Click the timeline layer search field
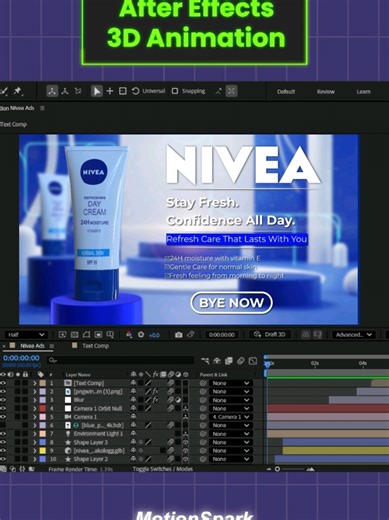This screenshot has width=389, height=520. click(x=121, y=360)
